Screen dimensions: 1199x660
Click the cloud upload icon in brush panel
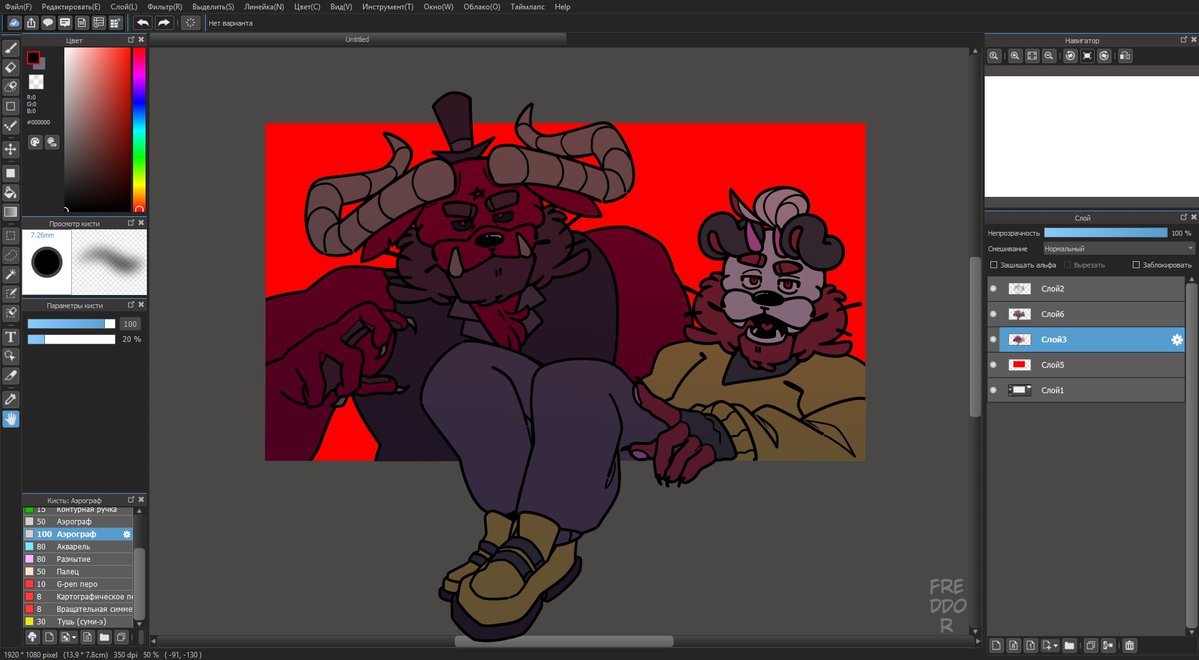point(32,636)
